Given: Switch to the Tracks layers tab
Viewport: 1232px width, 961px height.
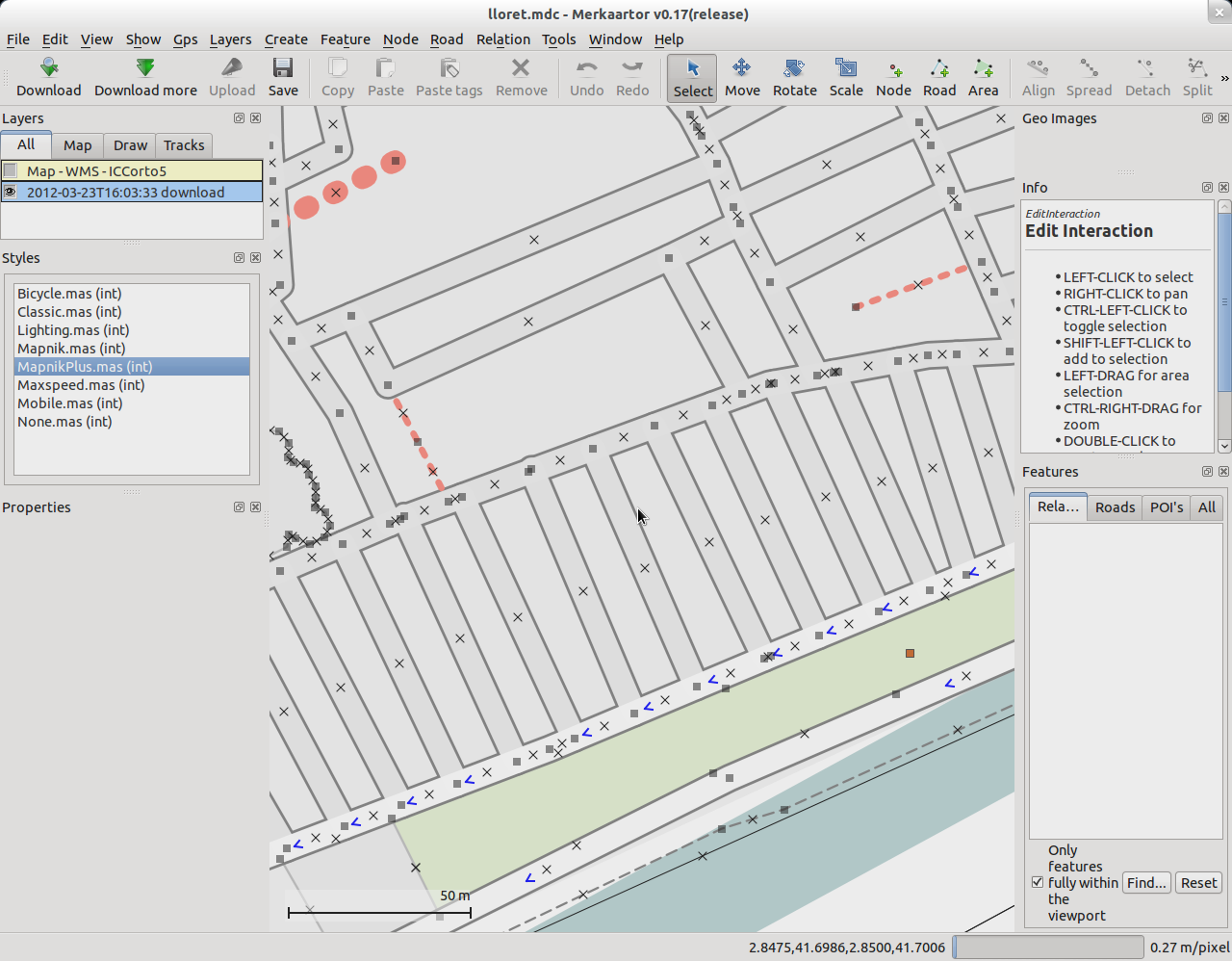Looking at the screenshot, I should 184,145.
